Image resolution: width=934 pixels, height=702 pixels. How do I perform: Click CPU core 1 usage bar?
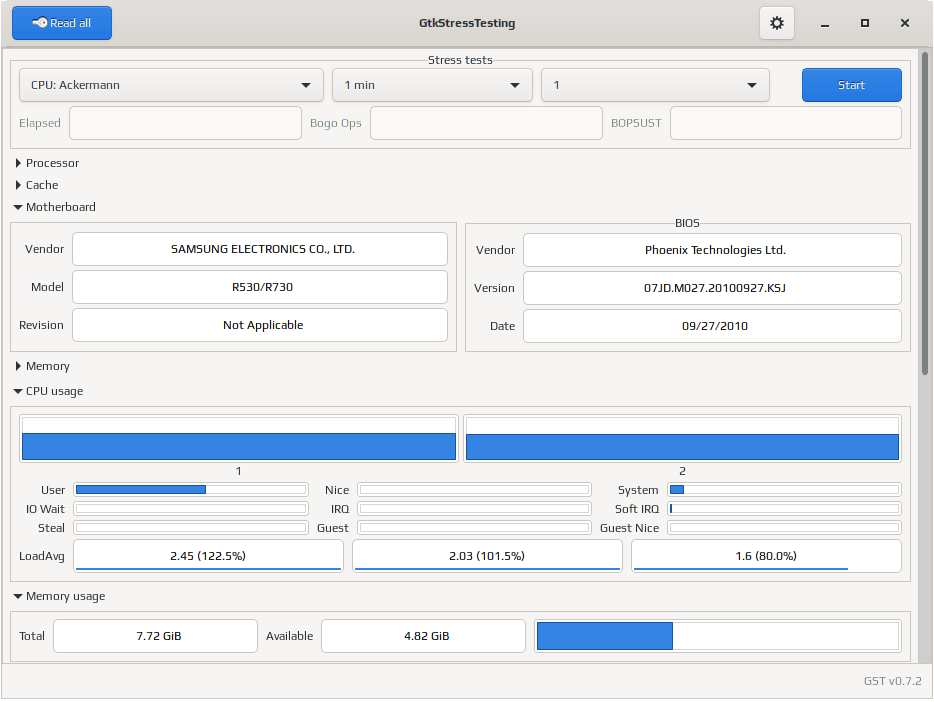click(x=239, y=439)
